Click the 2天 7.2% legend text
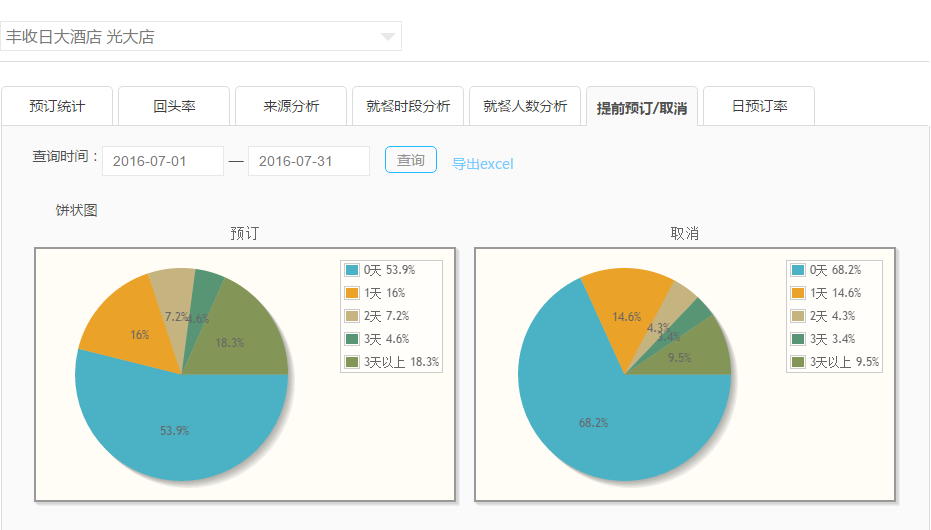The height and width of the screenshot is (530, 931). (x=387, y=316)
